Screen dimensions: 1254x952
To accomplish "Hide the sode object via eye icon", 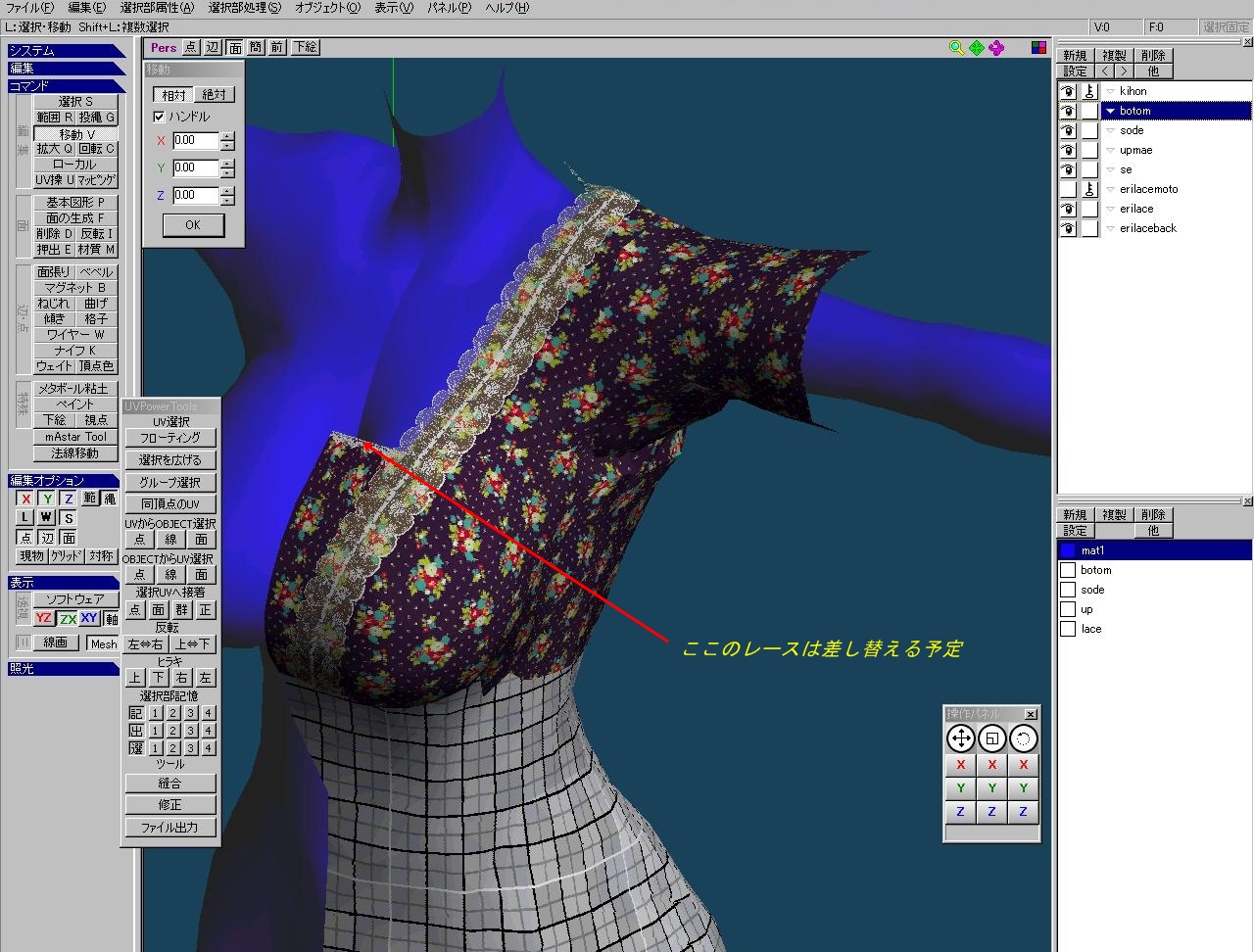I will tap(1067, 130).
